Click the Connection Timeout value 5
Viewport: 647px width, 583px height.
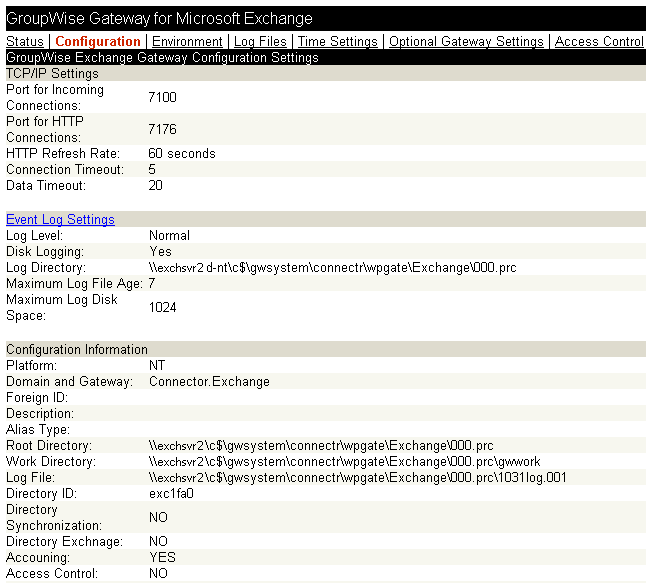[x=152, y=169]
